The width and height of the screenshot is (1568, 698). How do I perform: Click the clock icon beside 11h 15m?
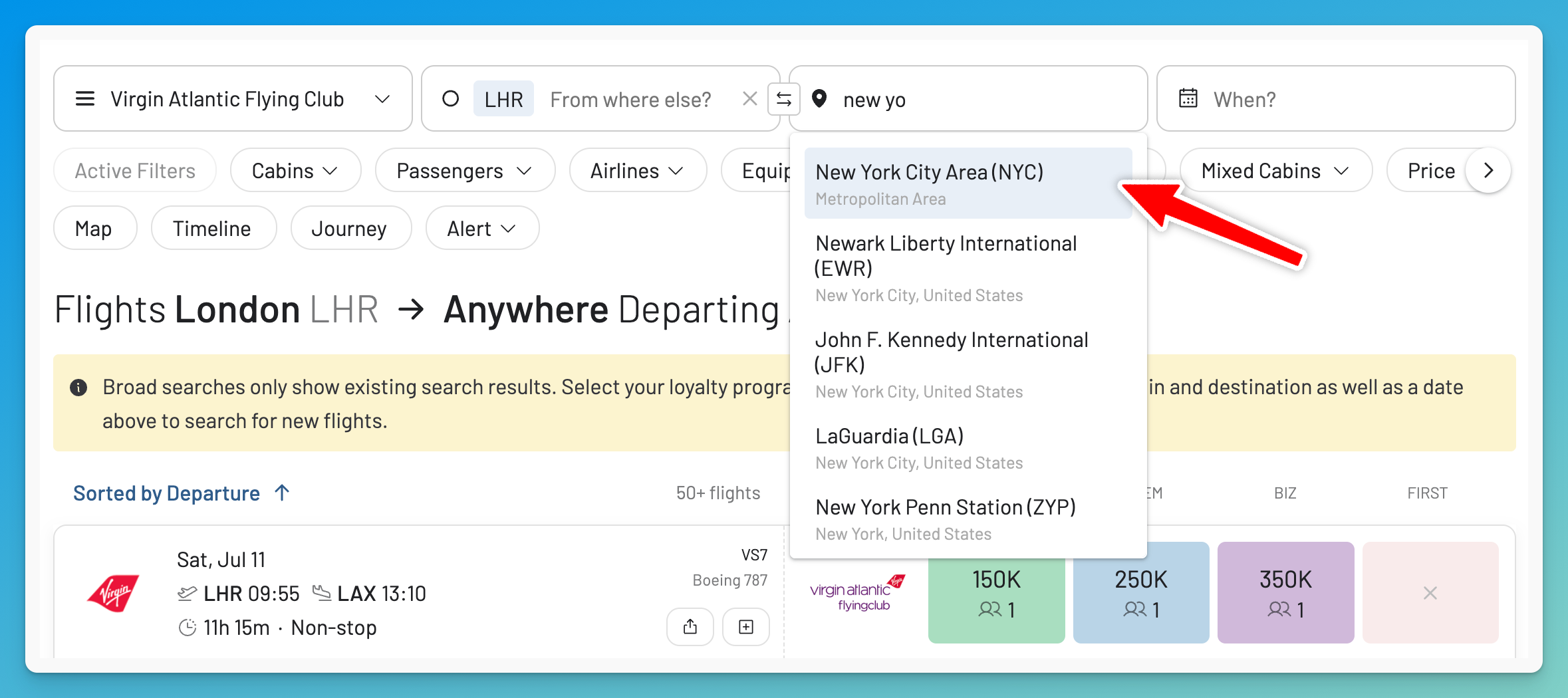(x=188, y=627)
